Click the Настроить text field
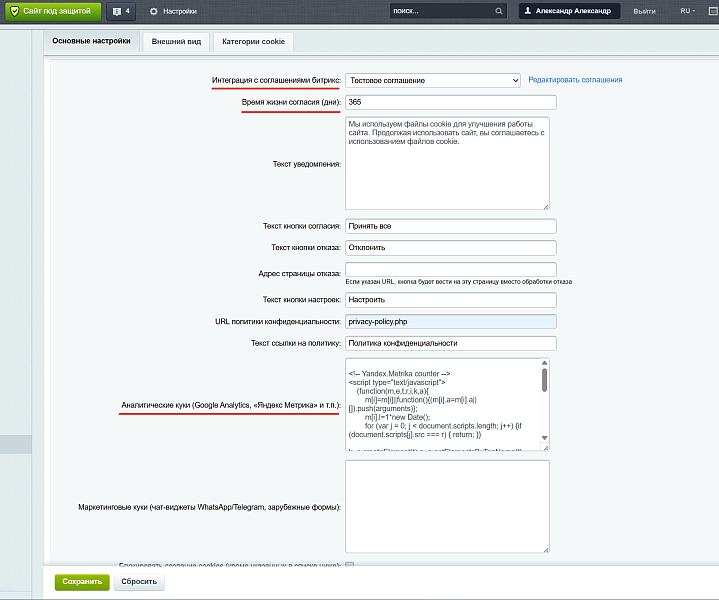 point(451,300)
